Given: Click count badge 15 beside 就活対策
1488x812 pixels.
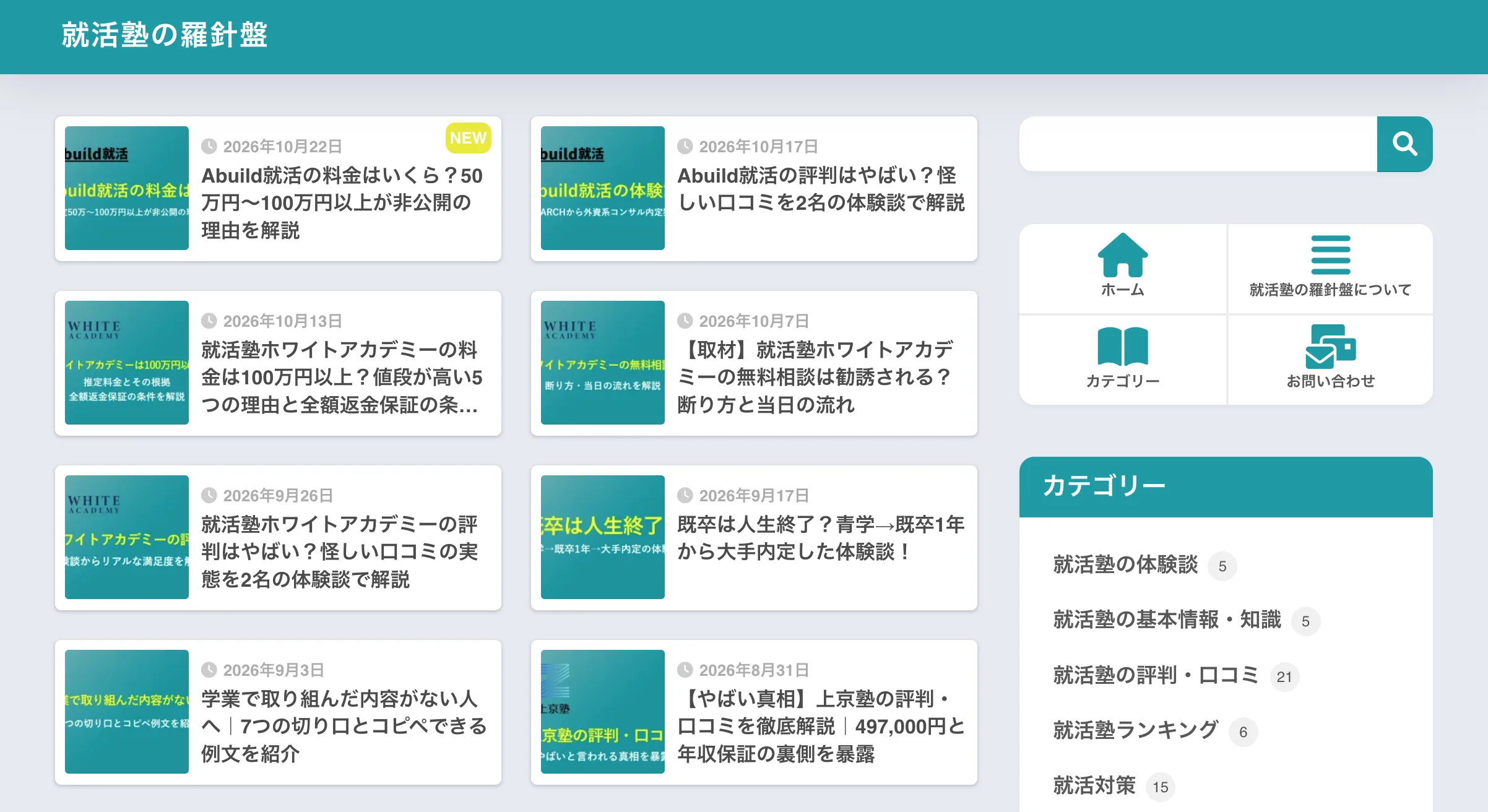Looking at the screenshot, I should pos(1161,787).
